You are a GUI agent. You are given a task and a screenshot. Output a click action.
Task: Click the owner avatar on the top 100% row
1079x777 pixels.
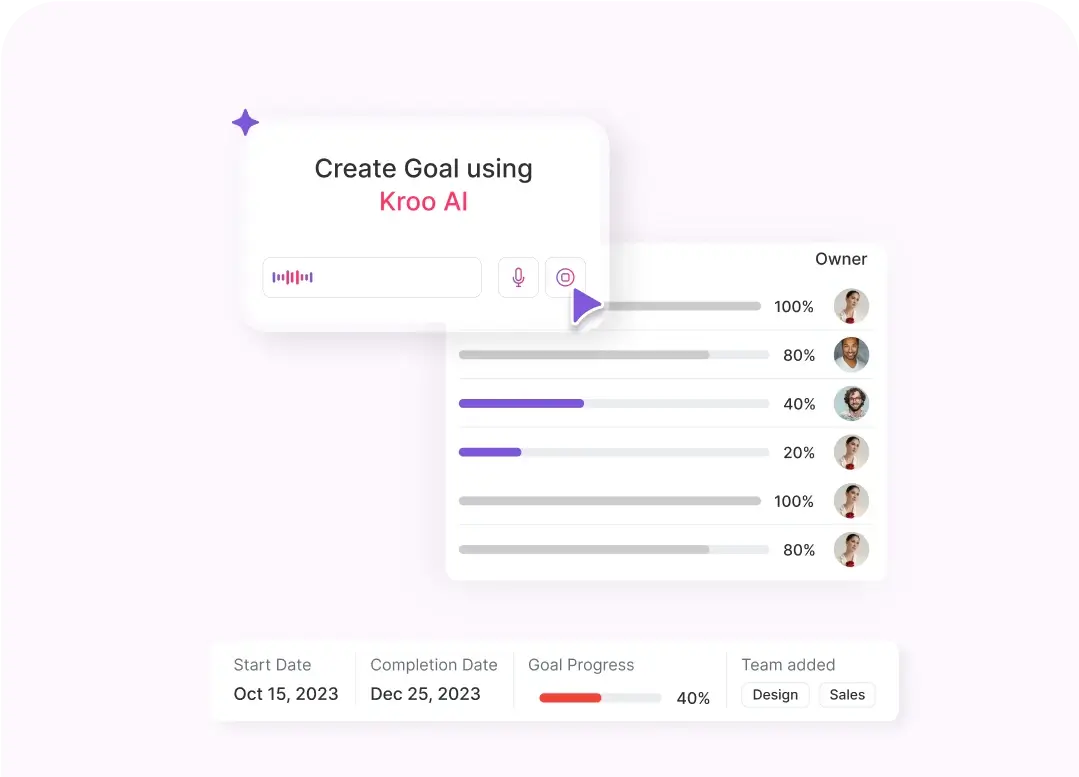[851, 306]
